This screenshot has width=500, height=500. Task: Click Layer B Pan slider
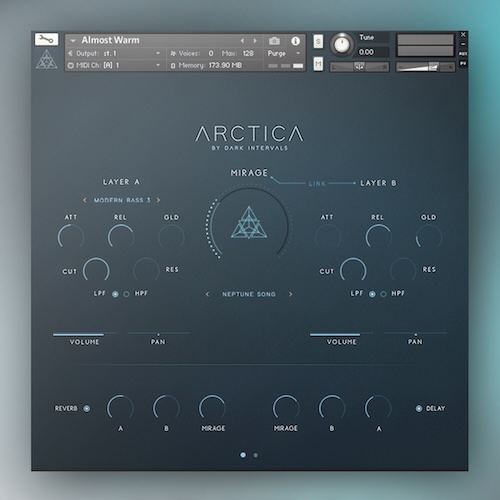(415, 334)
